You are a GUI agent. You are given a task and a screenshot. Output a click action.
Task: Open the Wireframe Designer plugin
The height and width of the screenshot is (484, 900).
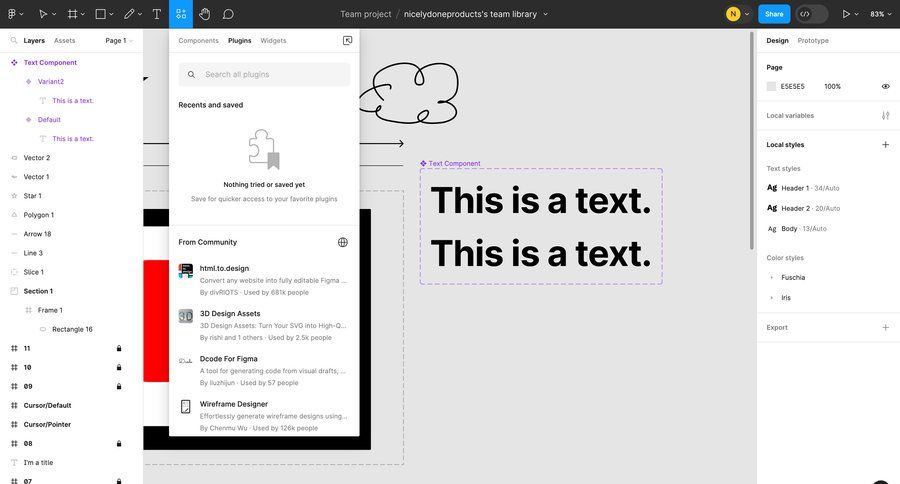coord(263,416)
